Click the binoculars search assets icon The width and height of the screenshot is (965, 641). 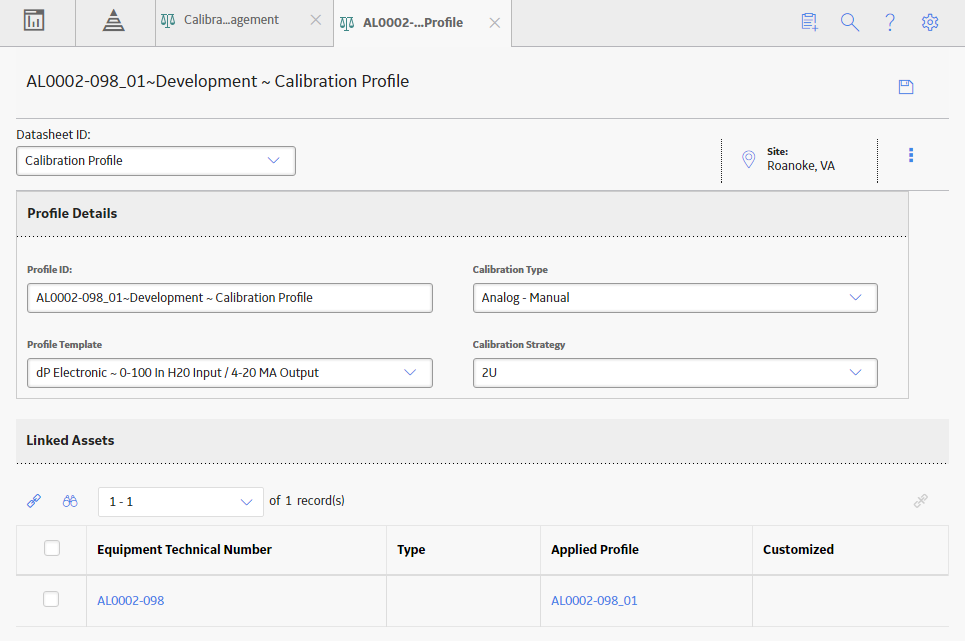click(x=70, y=501)
